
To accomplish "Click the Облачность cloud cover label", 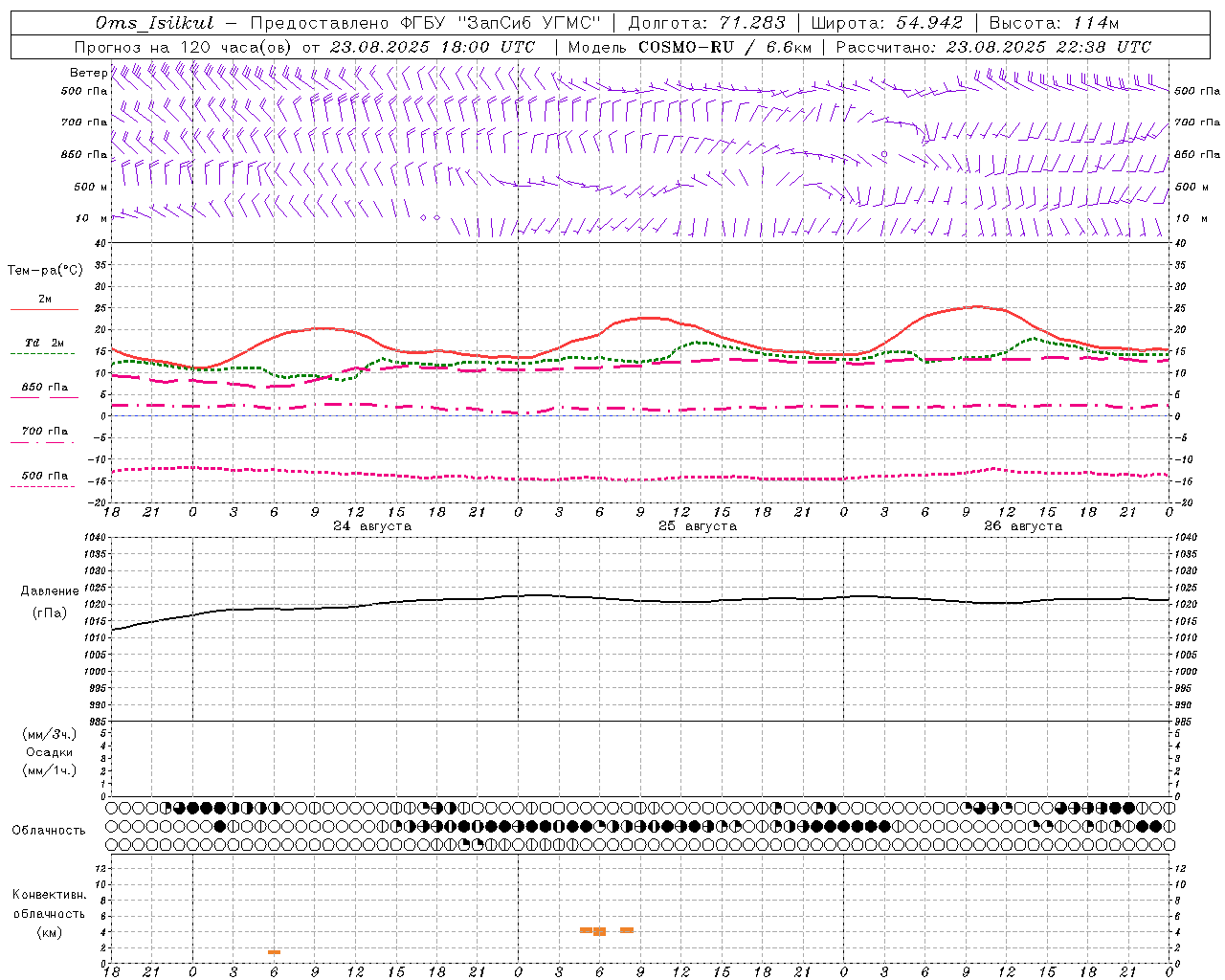I will pos(49,831).
